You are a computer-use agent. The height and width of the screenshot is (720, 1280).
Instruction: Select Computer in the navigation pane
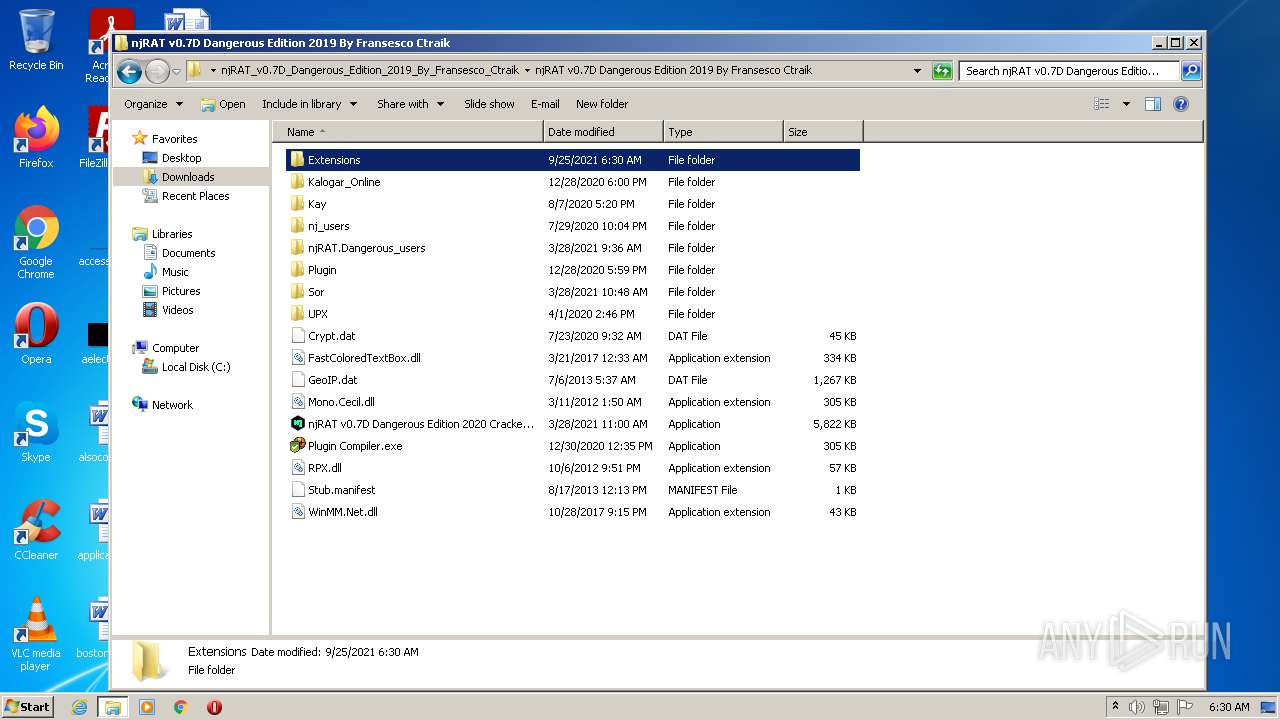tap(175, 348)
